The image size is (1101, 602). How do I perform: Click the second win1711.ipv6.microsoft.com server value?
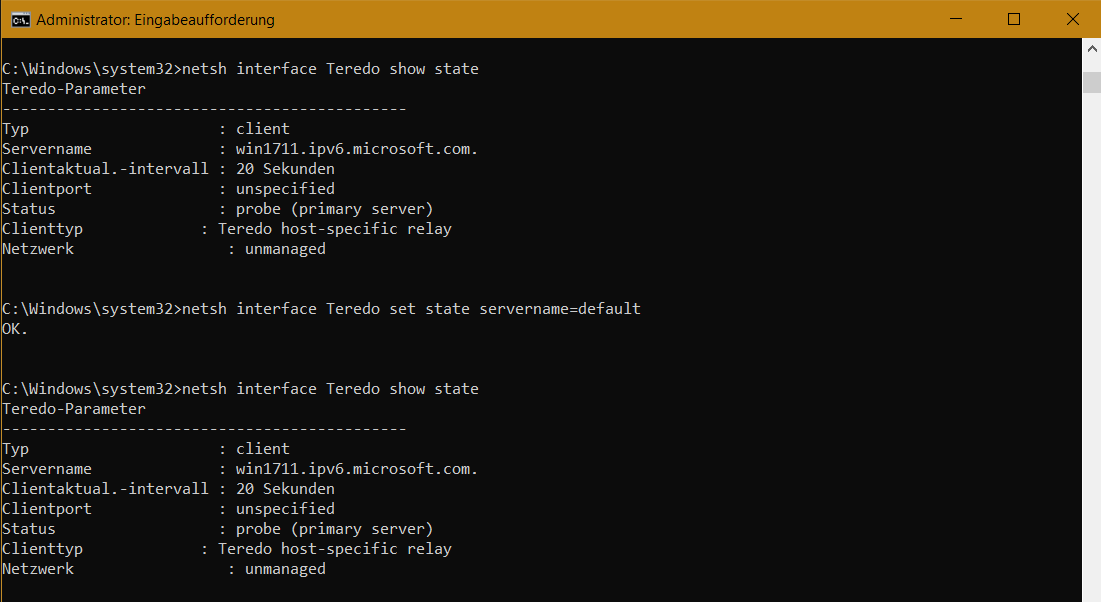(x=357, y=469)
